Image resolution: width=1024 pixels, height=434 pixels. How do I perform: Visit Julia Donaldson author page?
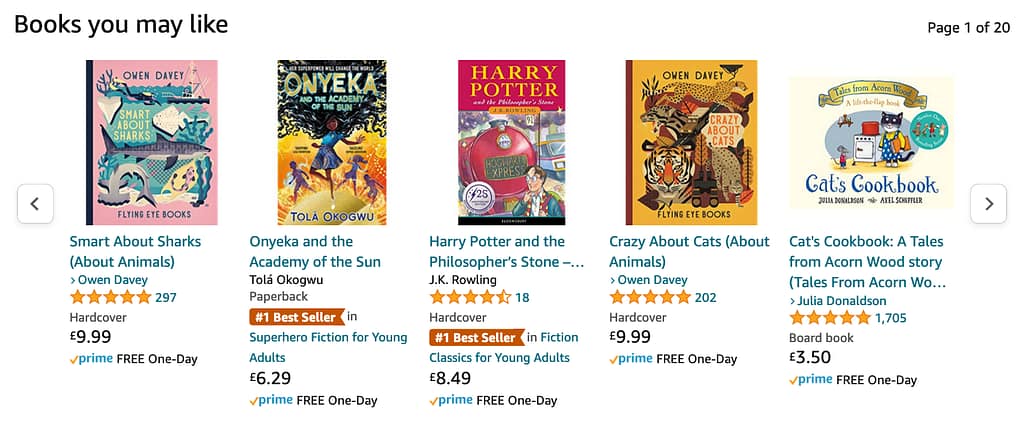pos(842,300)
